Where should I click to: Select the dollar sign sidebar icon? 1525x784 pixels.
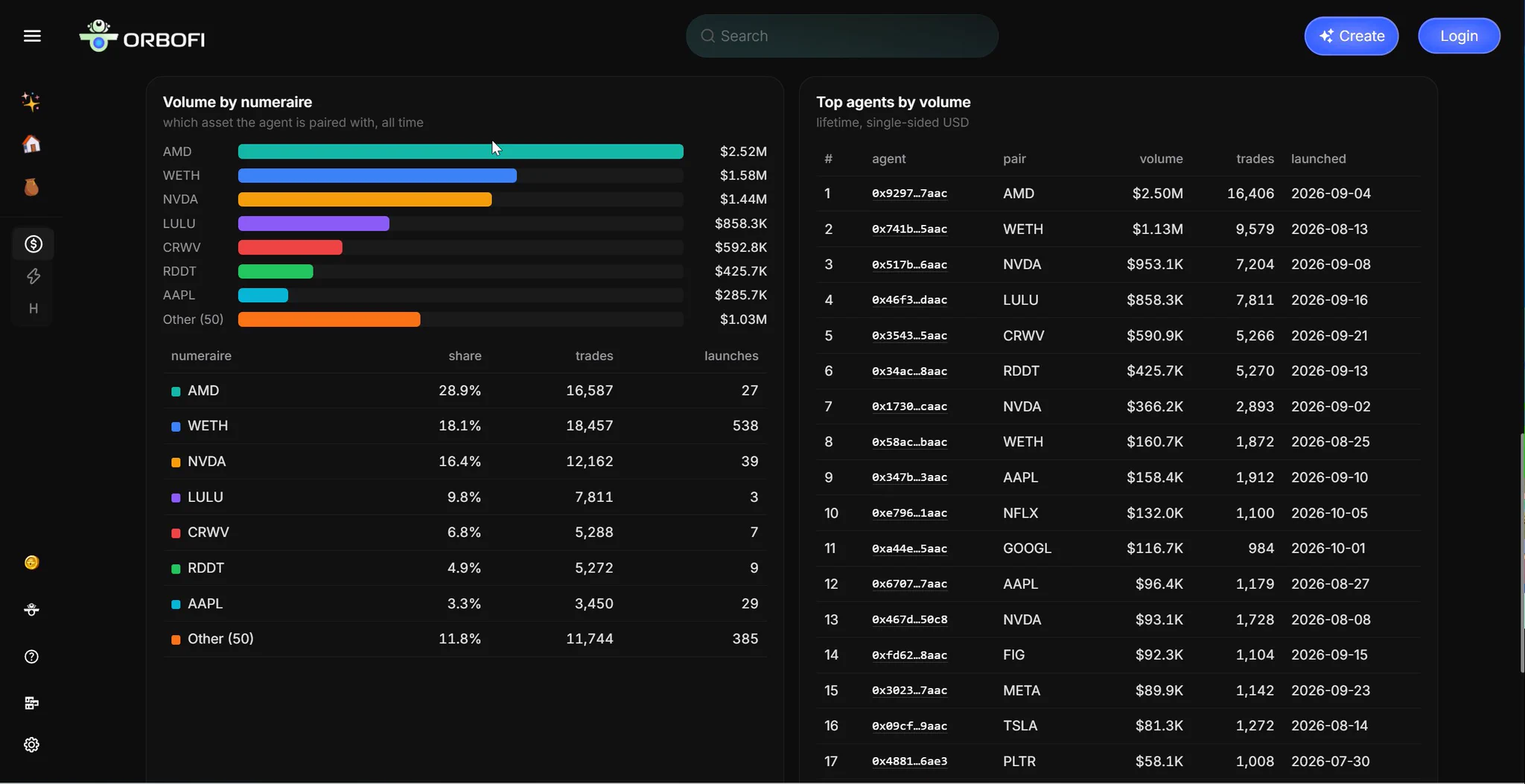tap(33, 244)
